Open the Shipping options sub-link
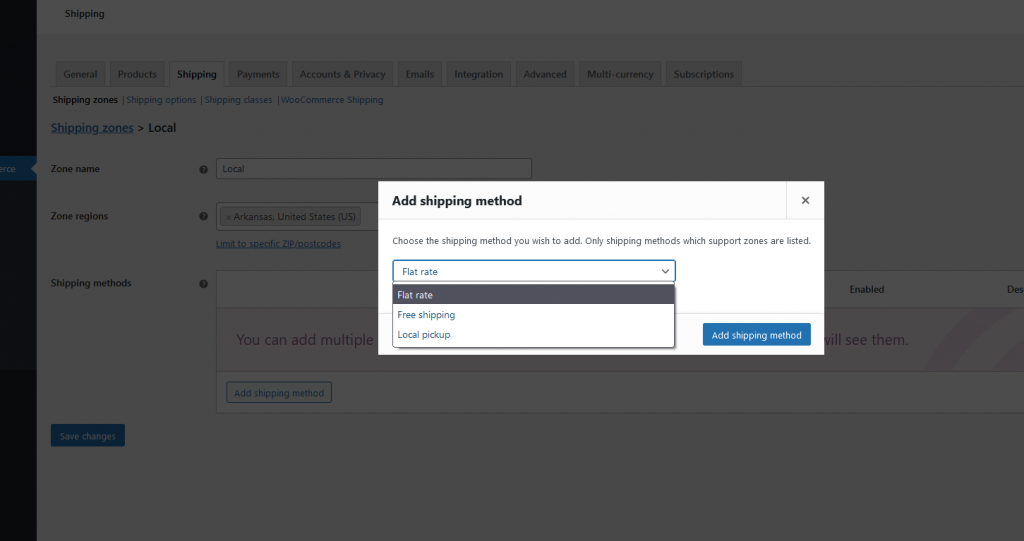This screenshot has width=1024, height=541. tap(161, 100)
